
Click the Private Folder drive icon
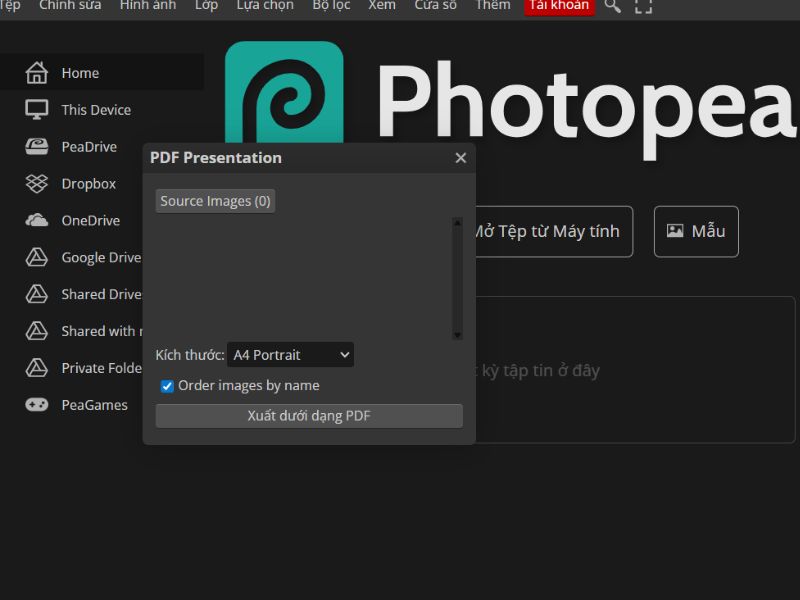click(37, 367)
